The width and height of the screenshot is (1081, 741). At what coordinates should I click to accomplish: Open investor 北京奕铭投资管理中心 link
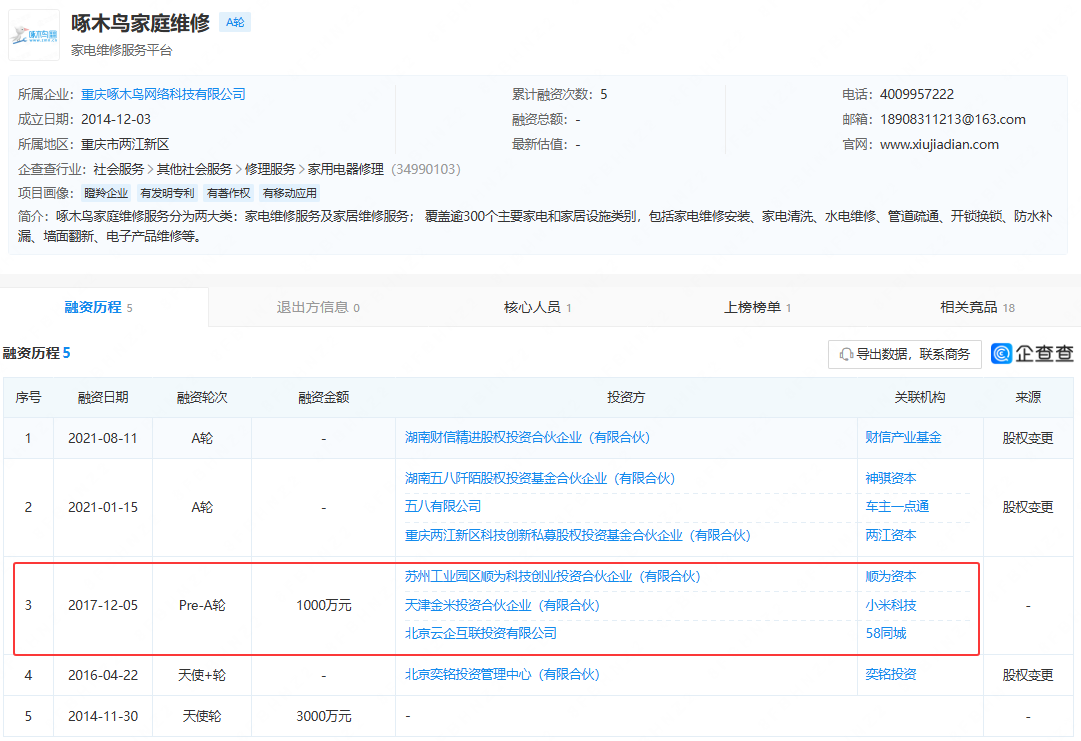(x=502, y=675)
